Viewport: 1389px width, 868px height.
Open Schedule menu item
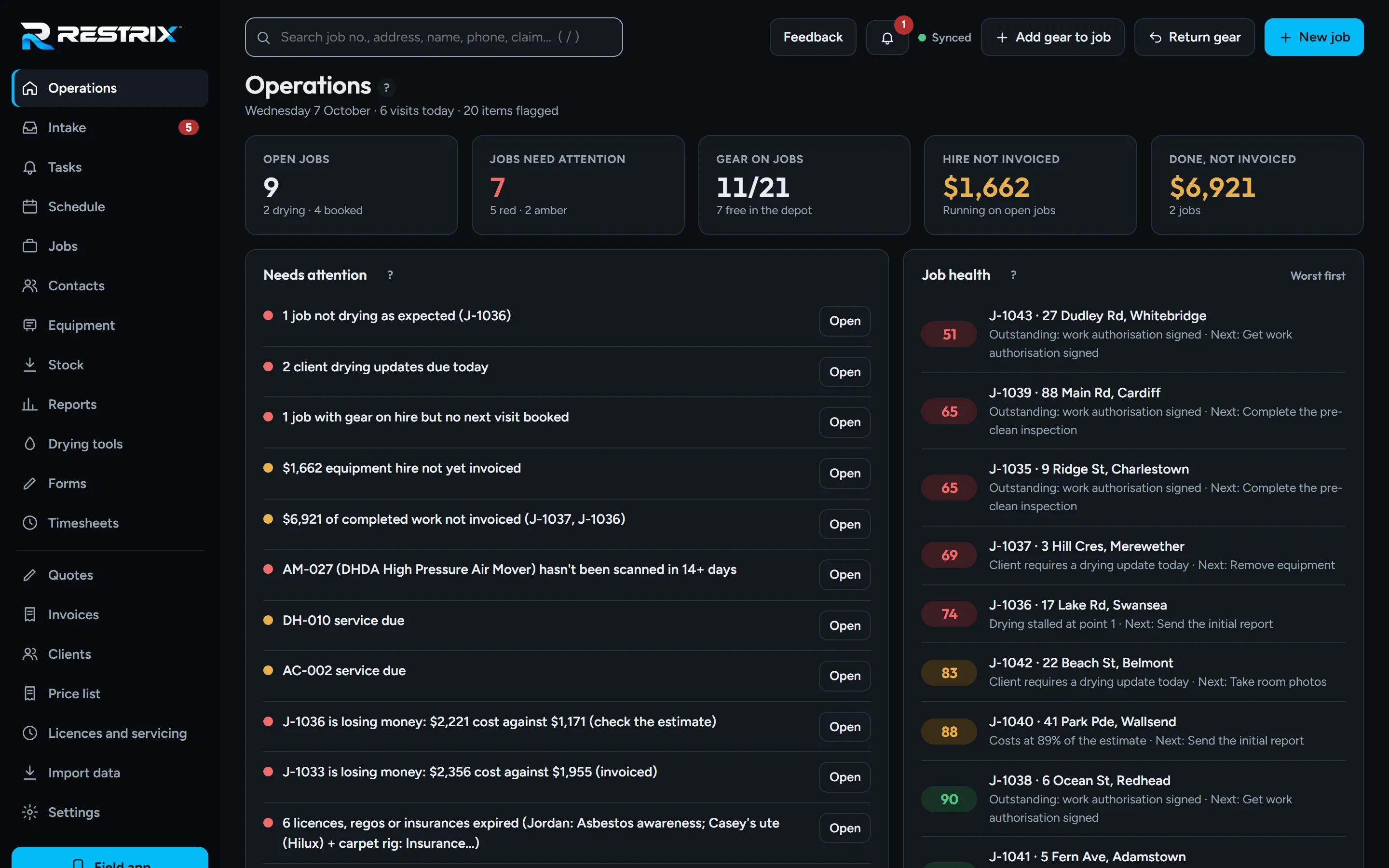[109, 207]
